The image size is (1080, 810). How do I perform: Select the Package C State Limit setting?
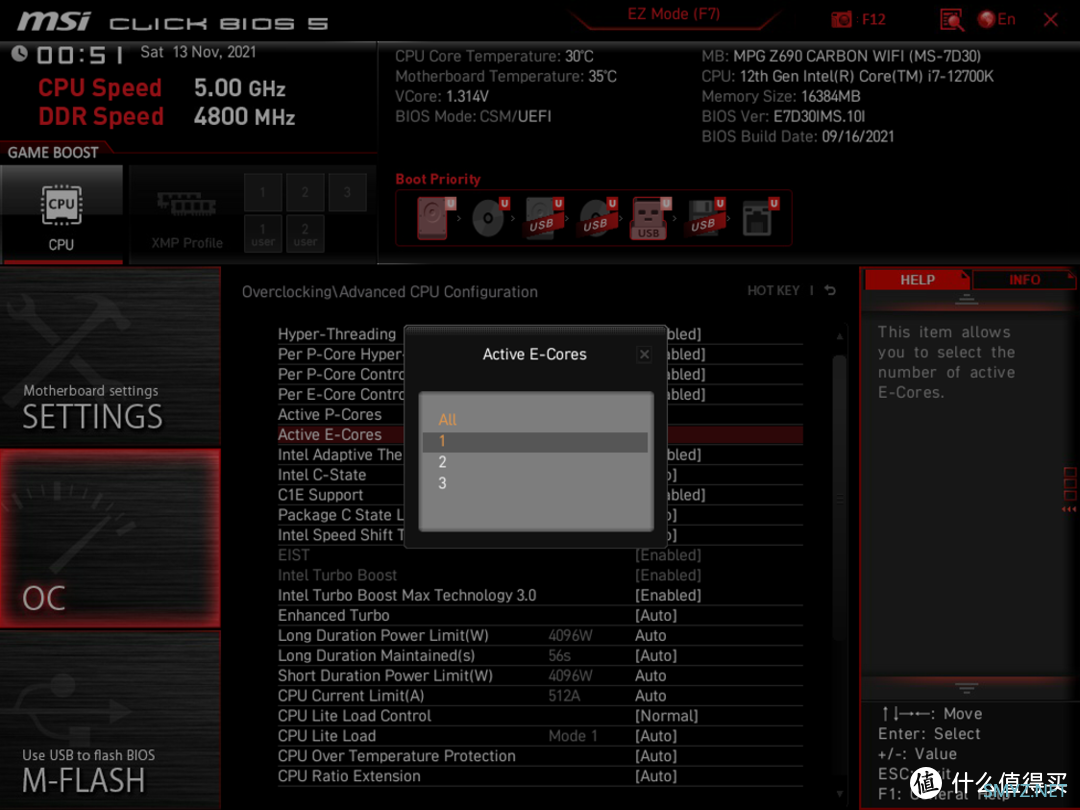tap(340, 515)
